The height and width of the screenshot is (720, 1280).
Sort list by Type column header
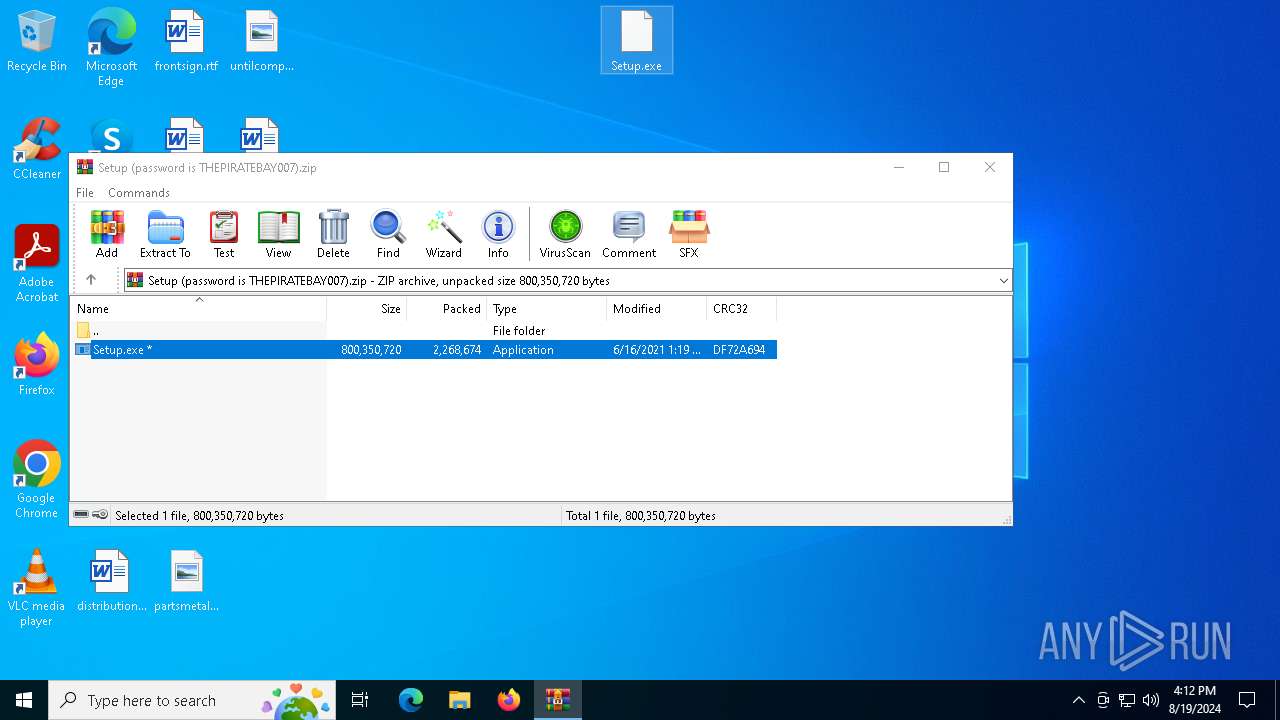(547, 309)
